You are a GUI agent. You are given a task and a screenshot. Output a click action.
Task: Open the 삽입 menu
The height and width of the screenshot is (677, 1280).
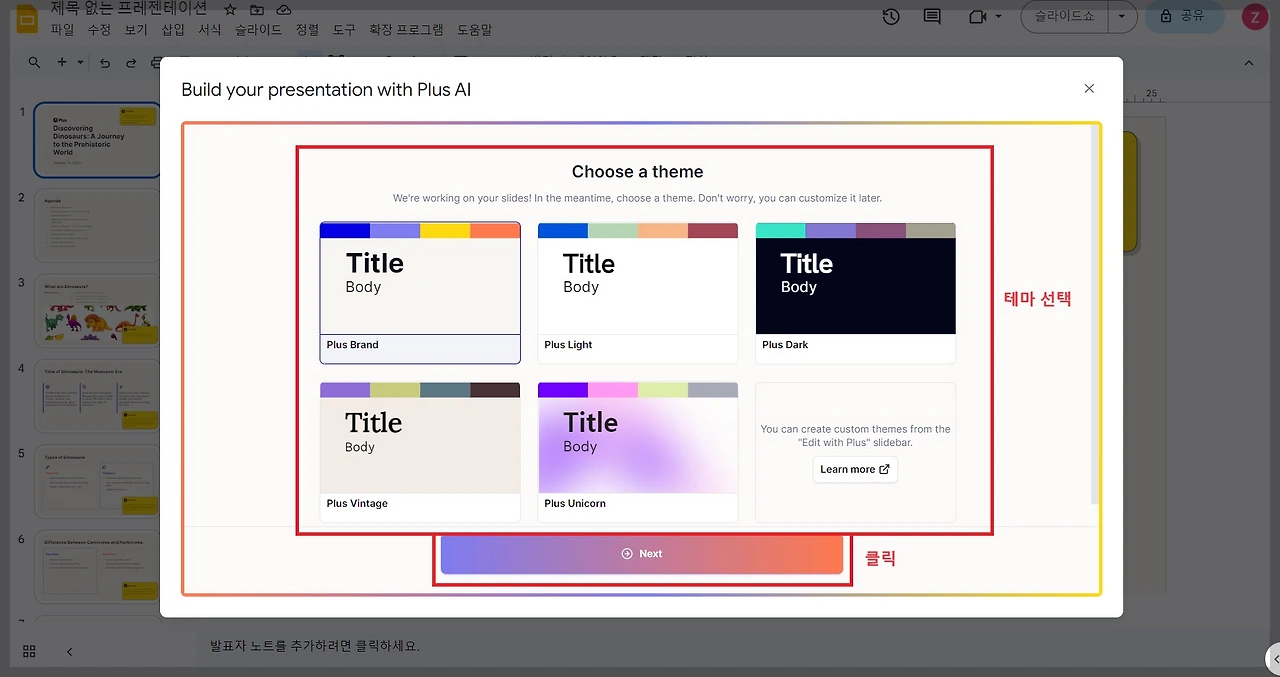(173, 30)
